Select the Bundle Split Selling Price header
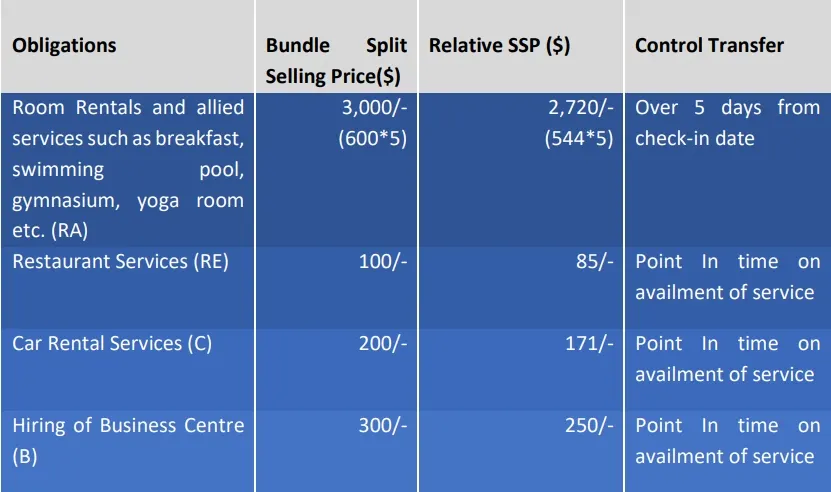831x492 pixels. pyautogui.click(x=336, y=60)
